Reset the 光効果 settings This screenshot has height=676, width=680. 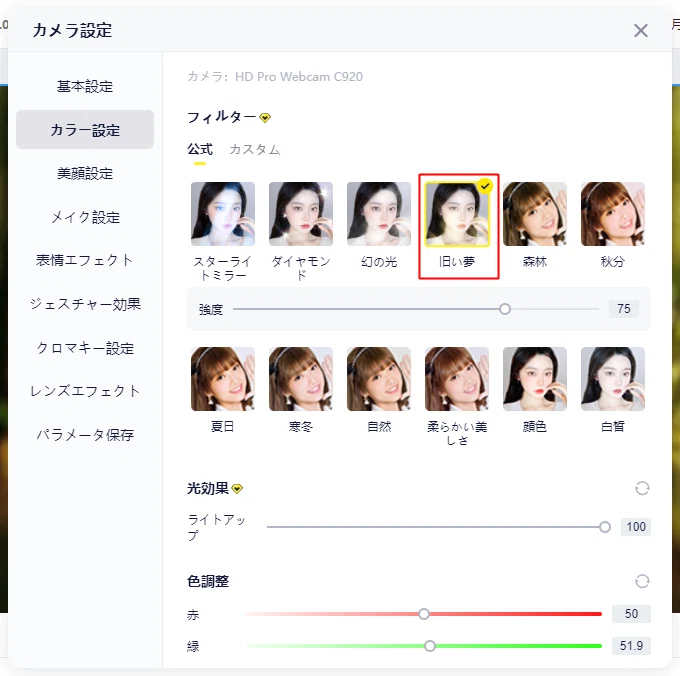click(642, 489)
